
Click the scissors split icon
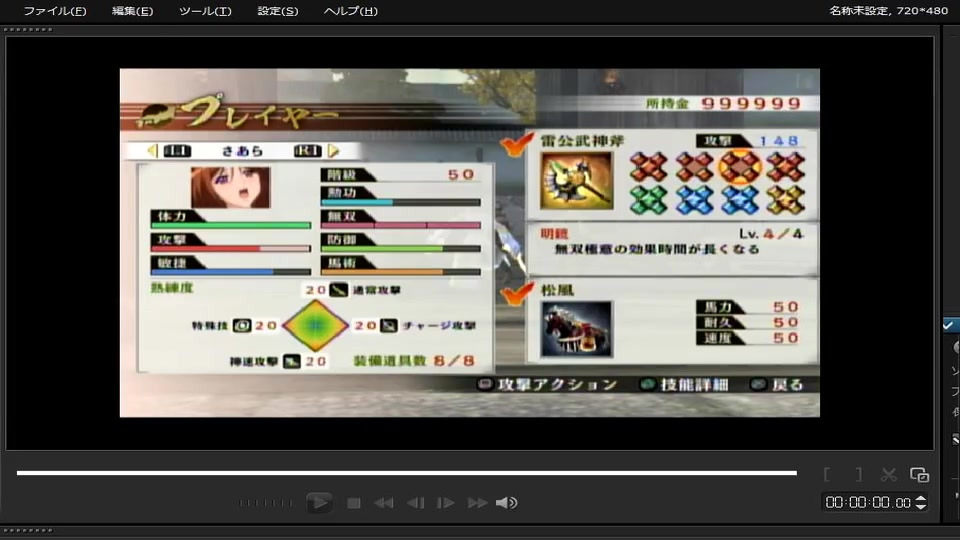coord(888,474)
